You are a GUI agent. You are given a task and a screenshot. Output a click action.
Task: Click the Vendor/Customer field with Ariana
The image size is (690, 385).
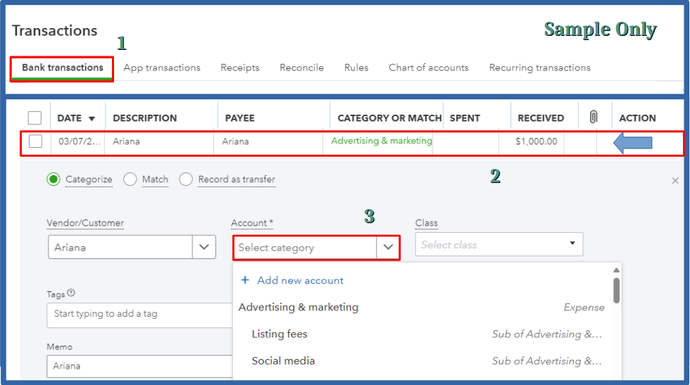[120, 247]
